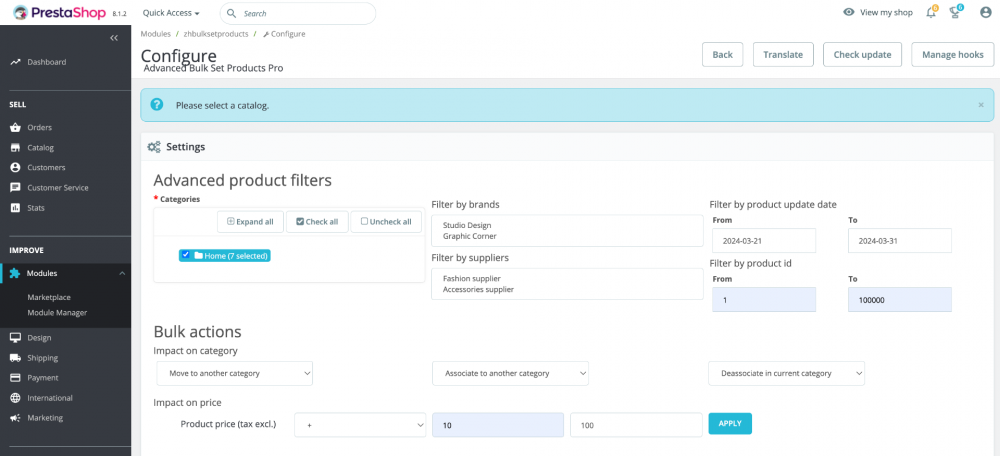Click the notifications bell icon

point(932,13)
